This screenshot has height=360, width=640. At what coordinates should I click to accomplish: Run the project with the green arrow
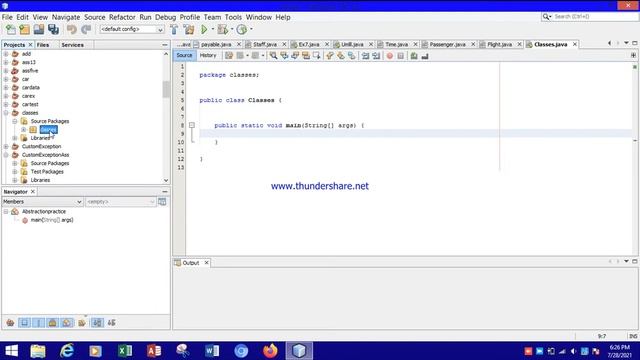[204, 29]
